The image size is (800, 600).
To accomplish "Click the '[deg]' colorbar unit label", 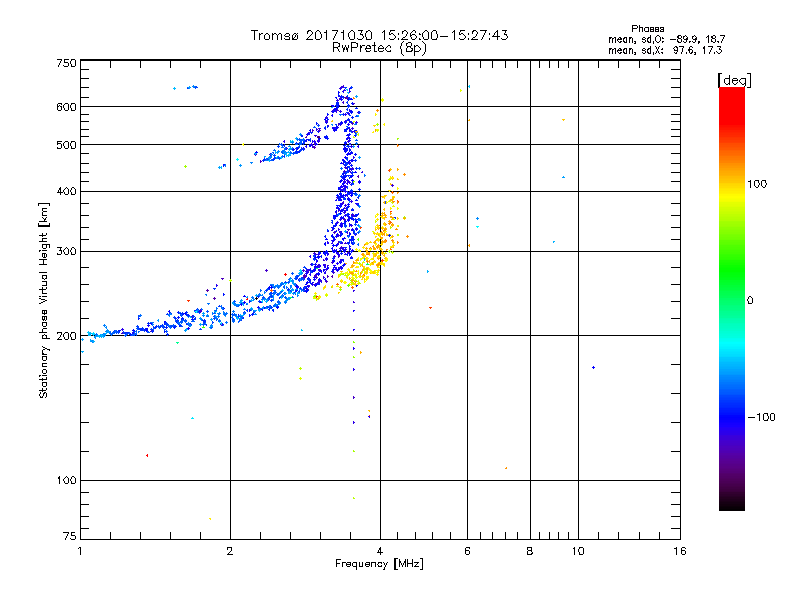I will pos(734,80).
